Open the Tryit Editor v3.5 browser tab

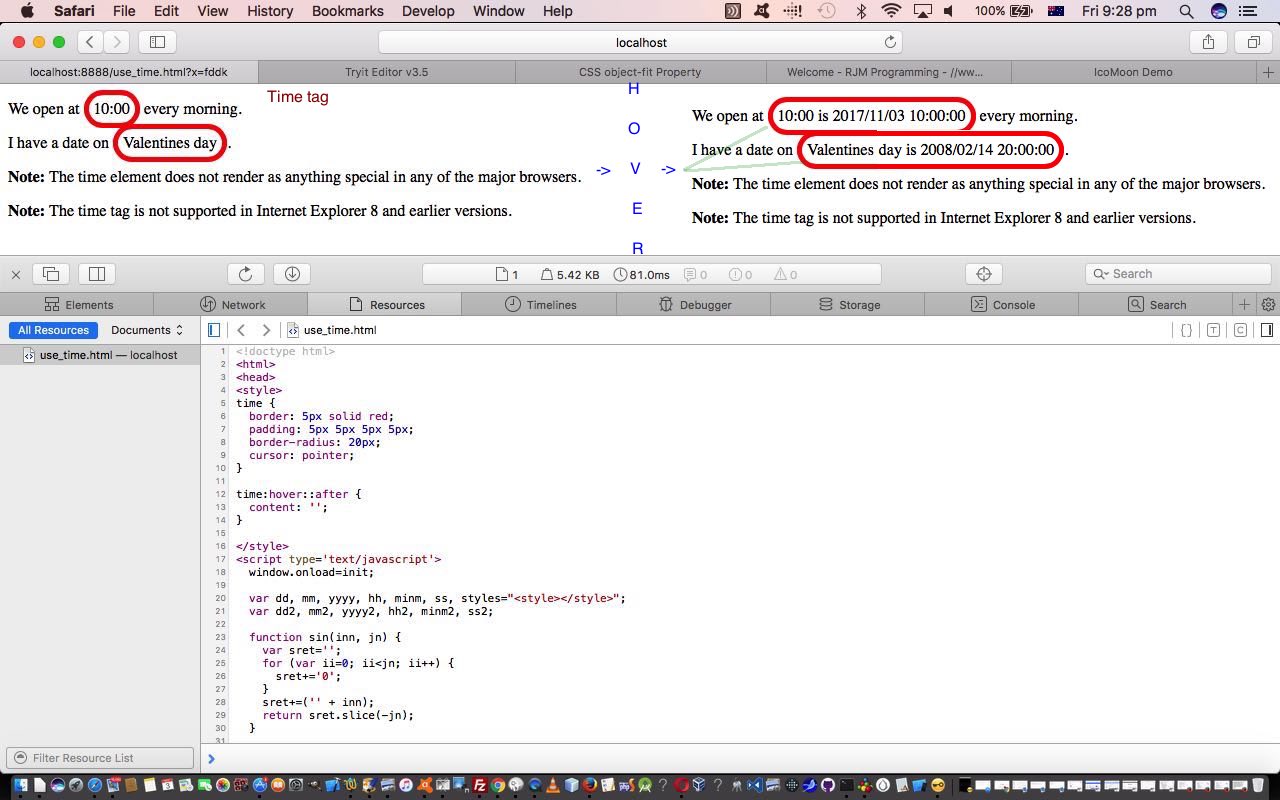tap(386, 72)
